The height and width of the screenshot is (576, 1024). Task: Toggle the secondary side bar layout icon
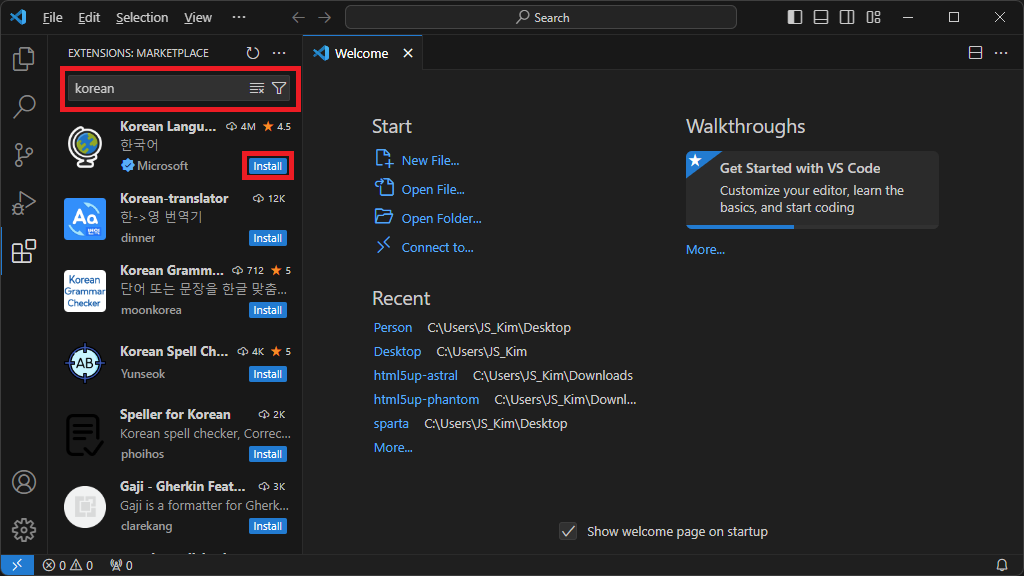click(847, 18)
